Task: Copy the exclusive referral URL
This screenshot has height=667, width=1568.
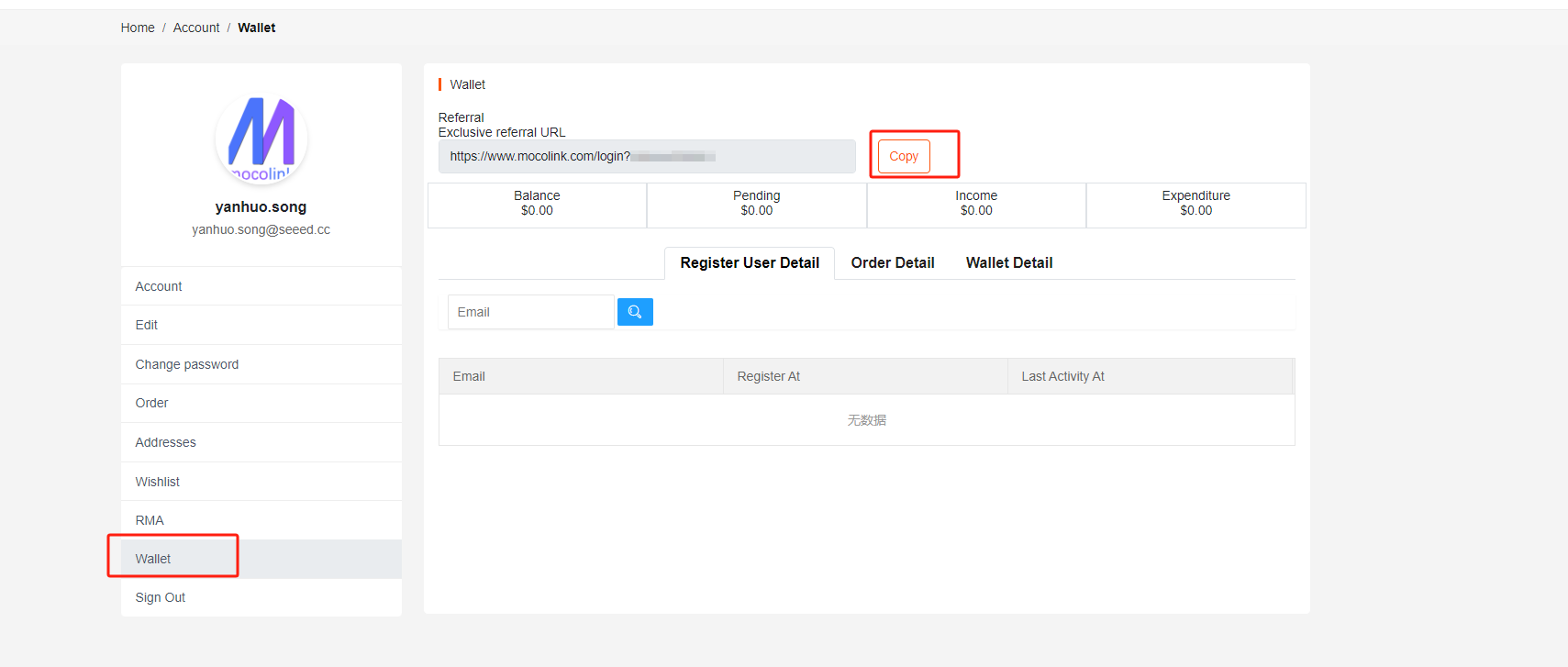Action: [903, 156]
